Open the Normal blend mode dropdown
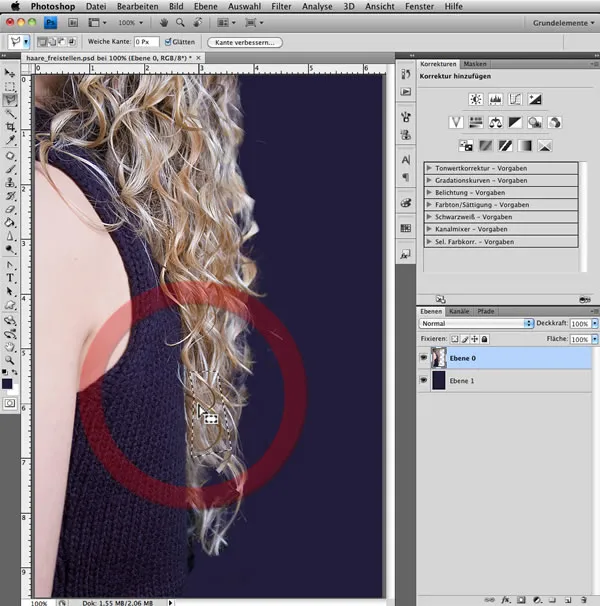Viewport: 600px width, 606px height. (x=476, y=324)
